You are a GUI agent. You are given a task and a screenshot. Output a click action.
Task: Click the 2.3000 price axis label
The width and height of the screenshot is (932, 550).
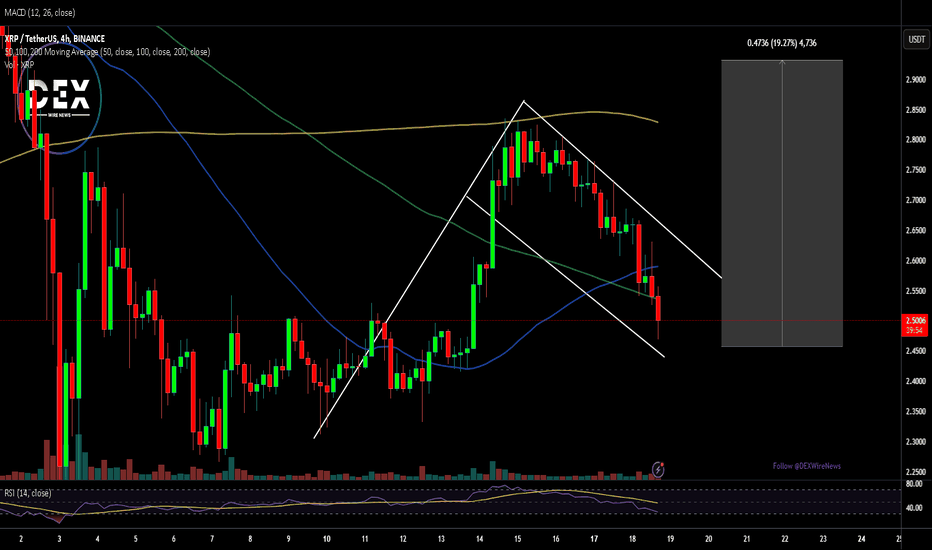pyautogui.click(x=915, y=442)
